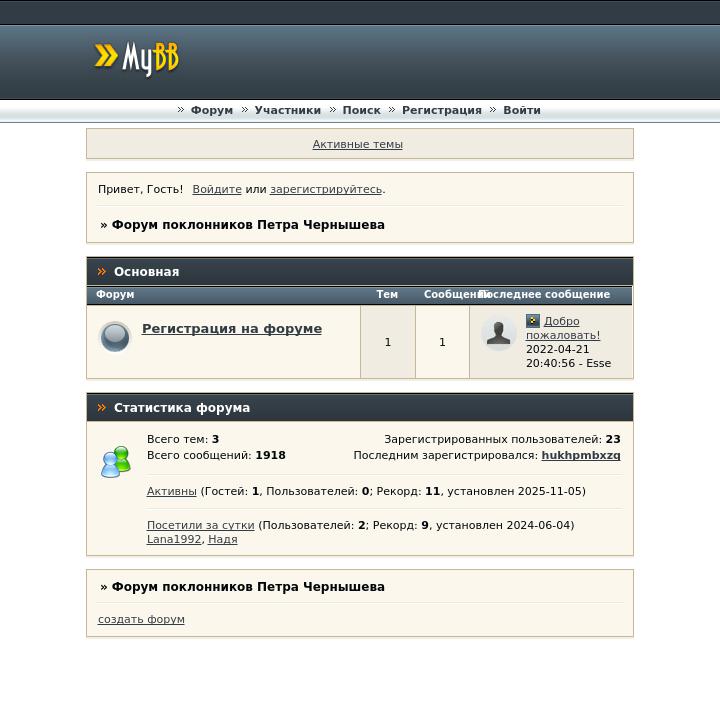
Task: Open the Участники menu item
Action: [x=287, y=110]
